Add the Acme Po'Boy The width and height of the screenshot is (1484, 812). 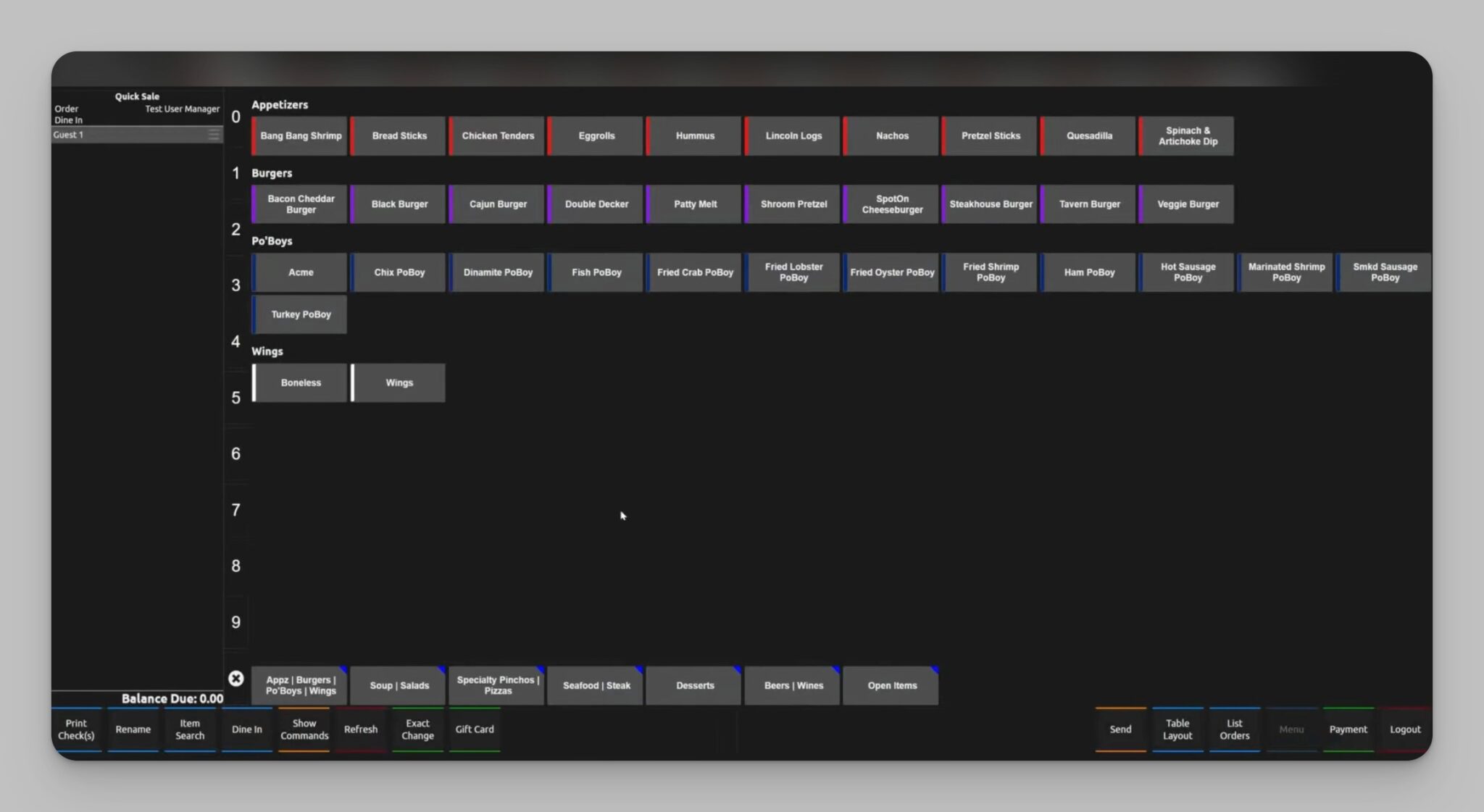pos(299,272)
